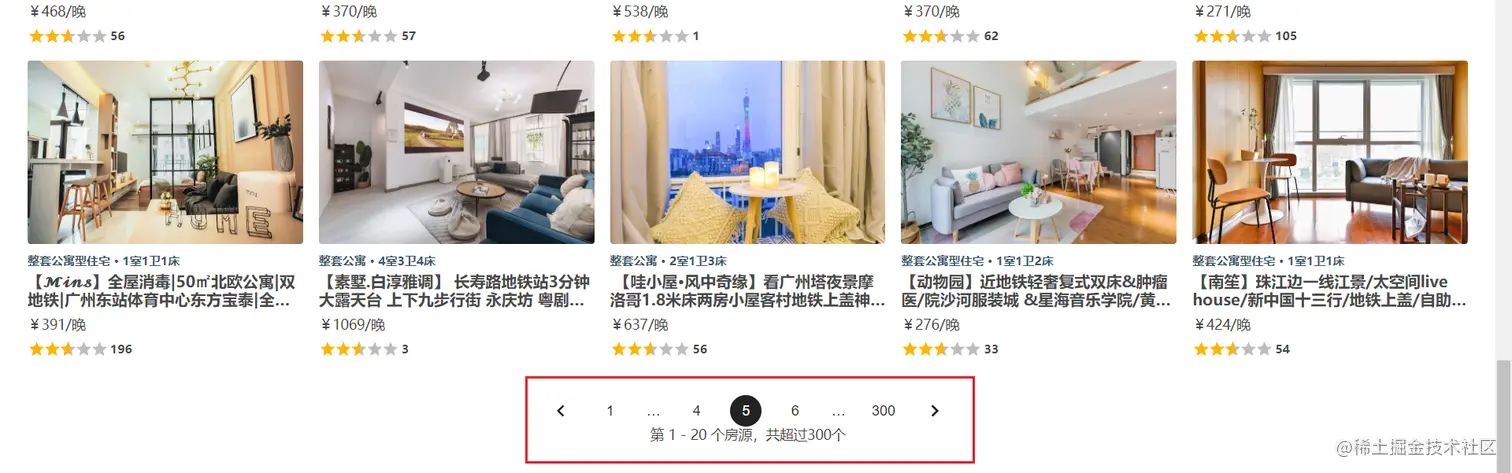This screenshot has height=473, width=1512.
Task: Open the 动物园 loft apartment photo
Action: coord(1038,152)
